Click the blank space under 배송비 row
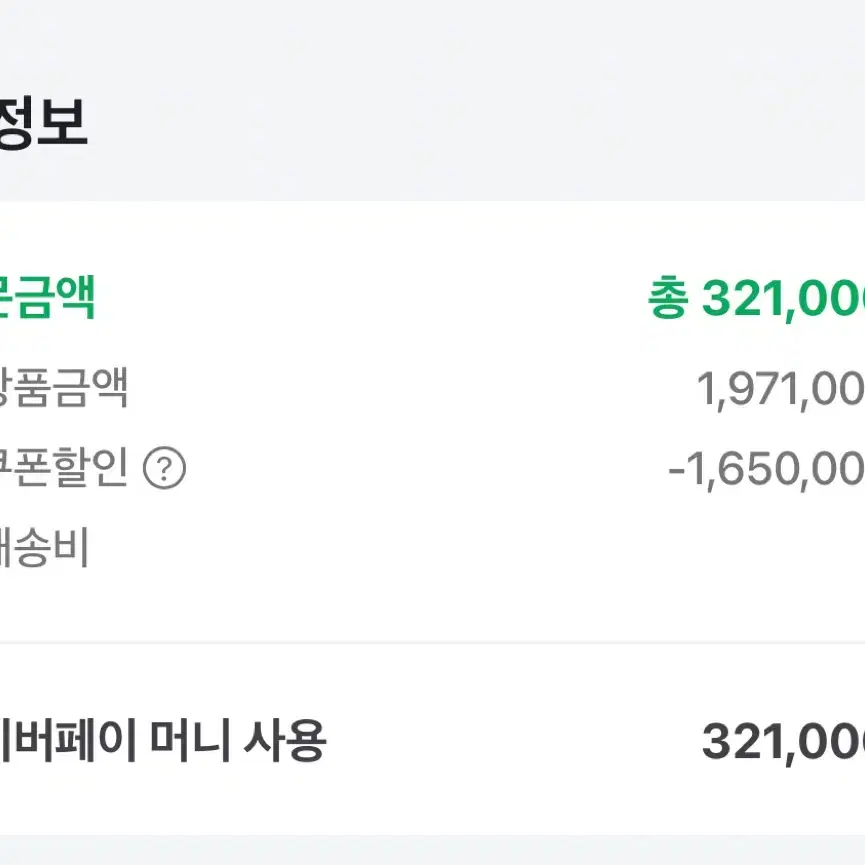The height and width of the screenshot is (865, 865). (x=432, y=606)
